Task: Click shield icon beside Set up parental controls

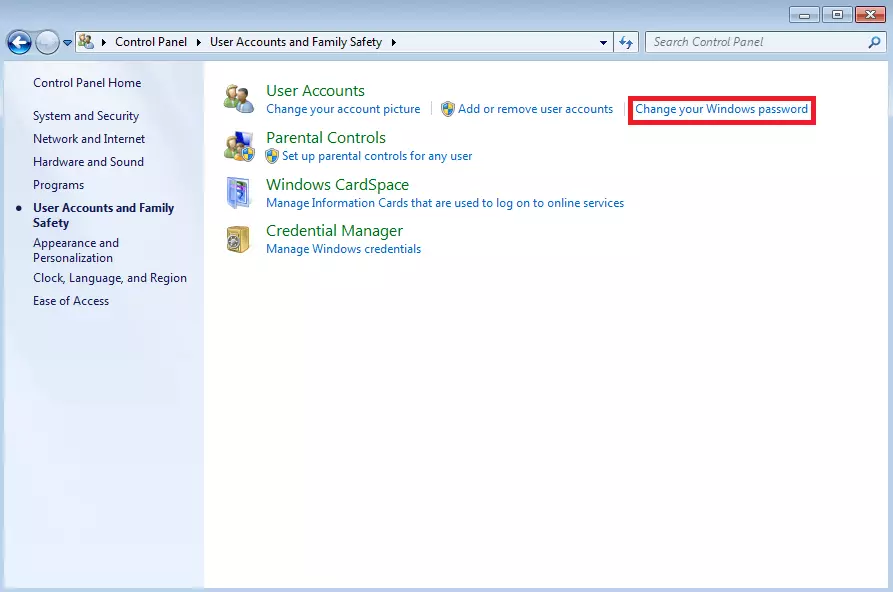Action: [x=272, y=156]
